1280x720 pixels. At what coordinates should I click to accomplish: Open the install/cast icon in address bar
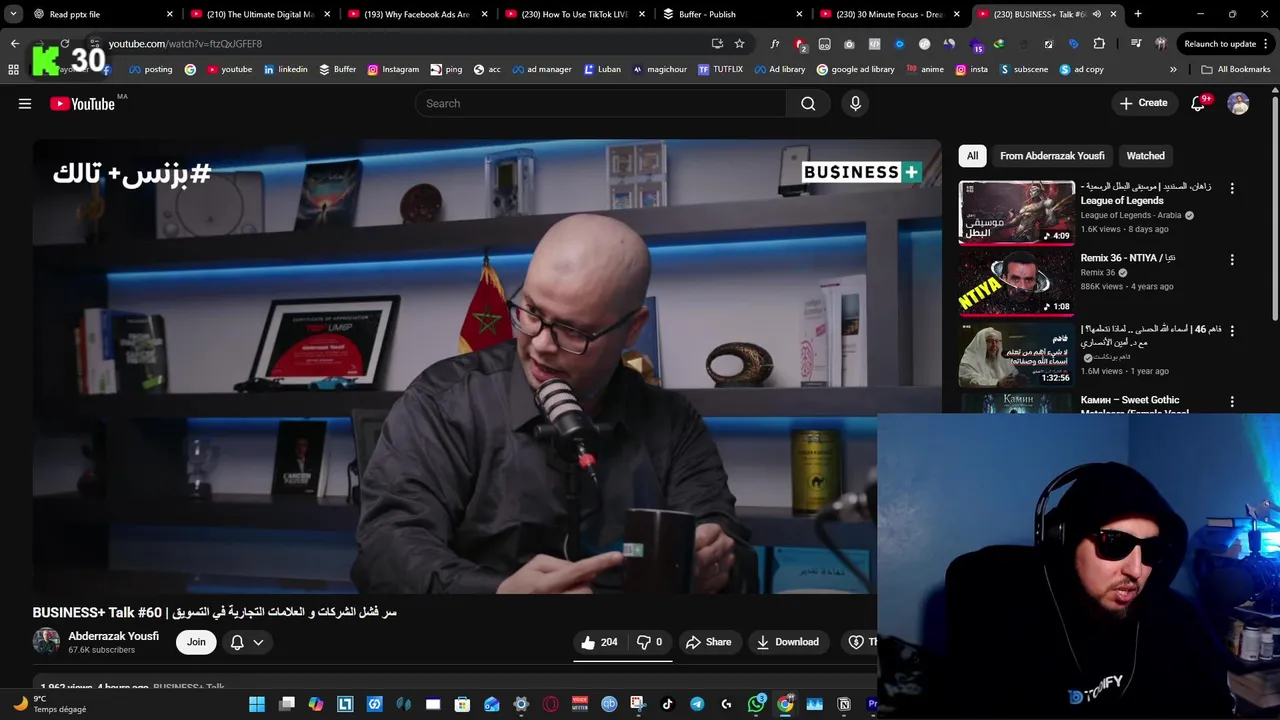[x=717, y=44]
